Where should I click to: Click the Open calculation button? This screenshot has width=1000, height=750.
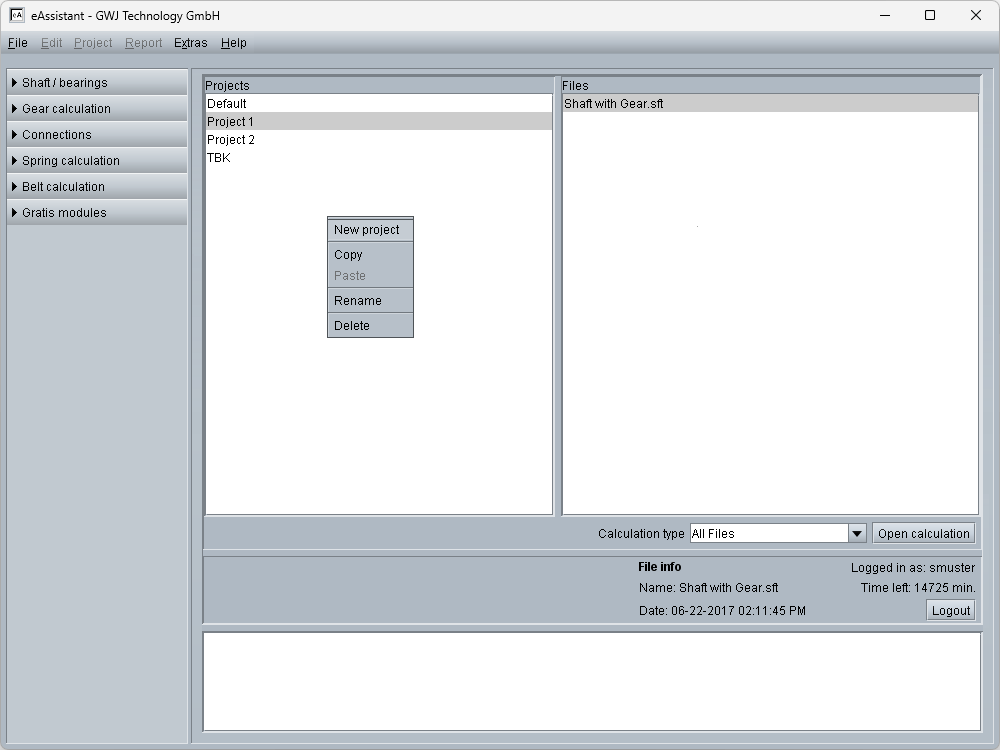click(x=923, y=534)
